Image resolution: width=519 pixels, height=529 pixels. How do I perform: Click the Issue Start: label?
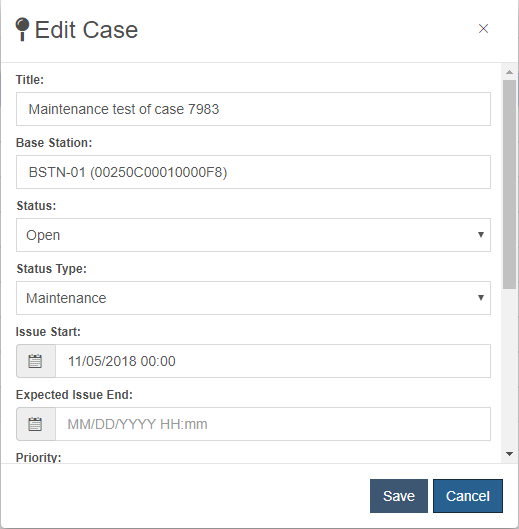[48, 332]
